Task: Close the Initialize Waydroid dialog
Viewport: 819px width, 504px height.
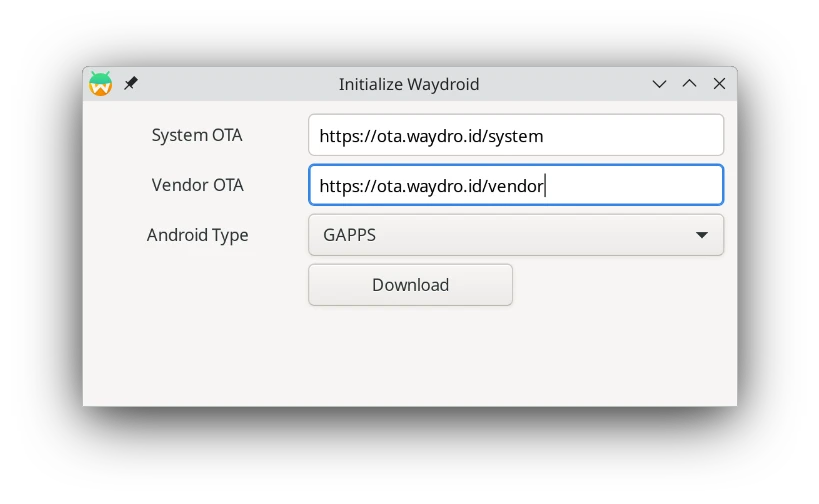Action: [x=719, y=84]
